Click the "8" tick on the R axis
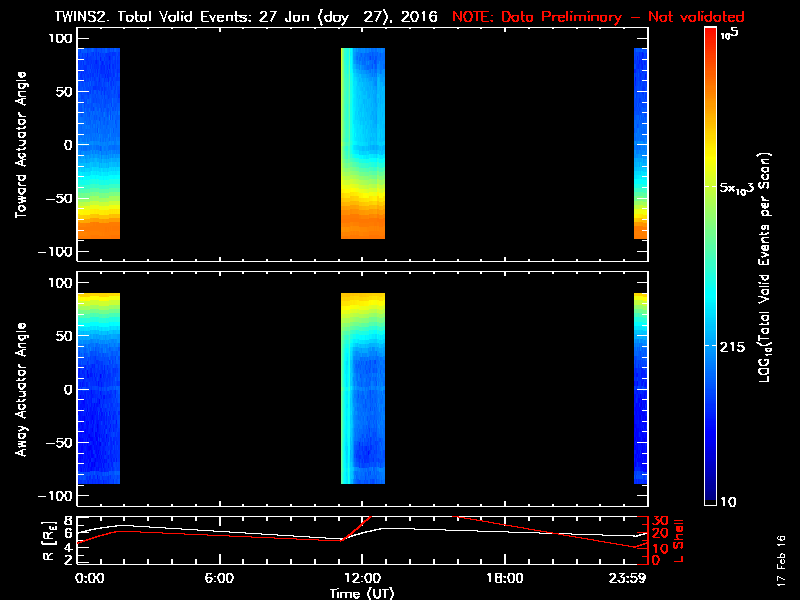800x600 pixels. [67, 521]
